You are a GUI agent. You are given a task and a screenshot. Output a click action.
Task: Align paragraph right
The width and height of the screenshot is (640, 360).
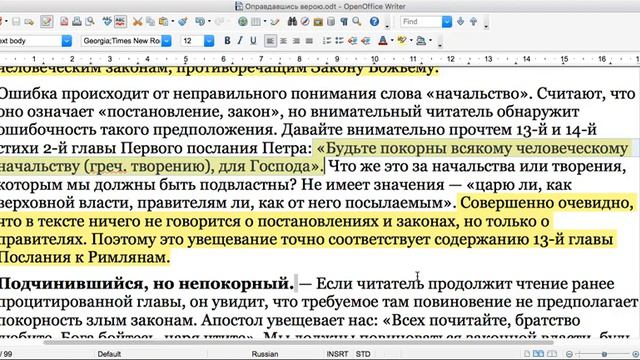[x=296, y=41]
